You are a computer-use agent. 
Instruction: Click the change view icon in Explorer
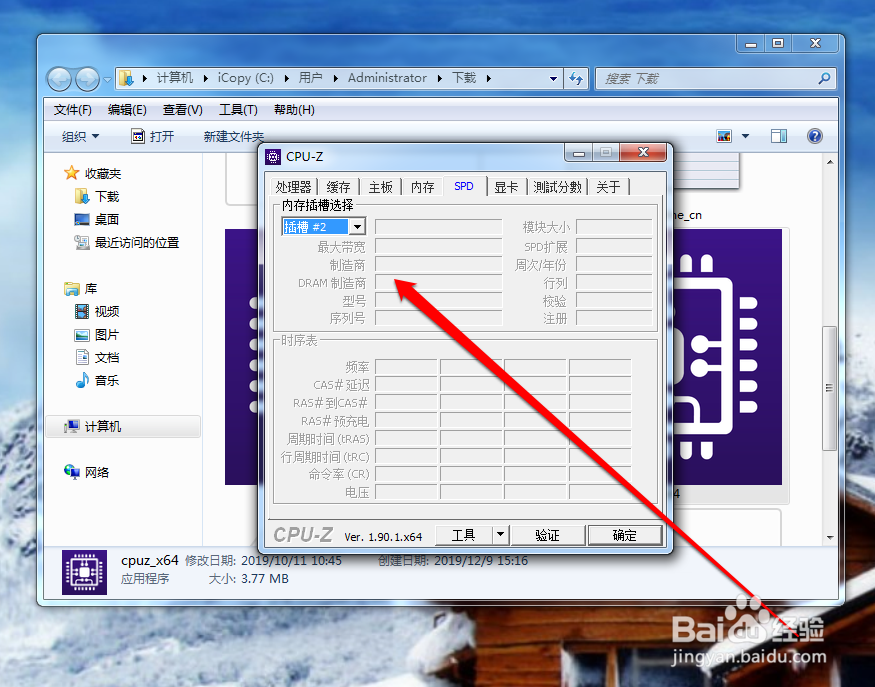pyautogui.click(x=724, y=136)
